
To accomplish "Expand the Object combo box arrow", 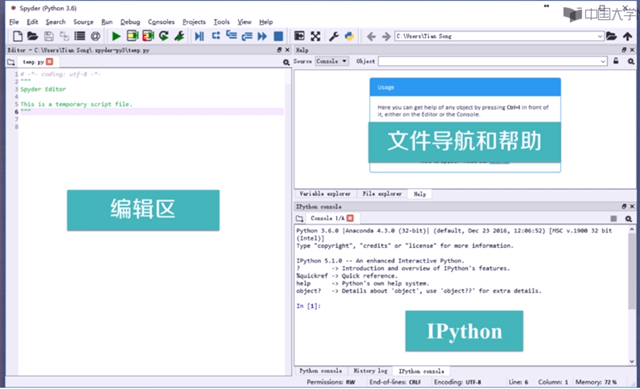I will point(603,61).
